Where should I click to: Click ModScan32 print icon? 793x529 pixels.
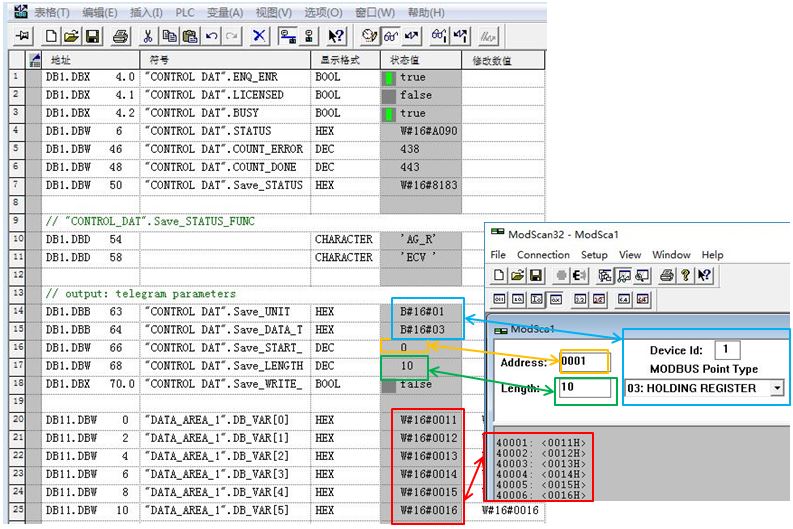[x=667, y=275]
